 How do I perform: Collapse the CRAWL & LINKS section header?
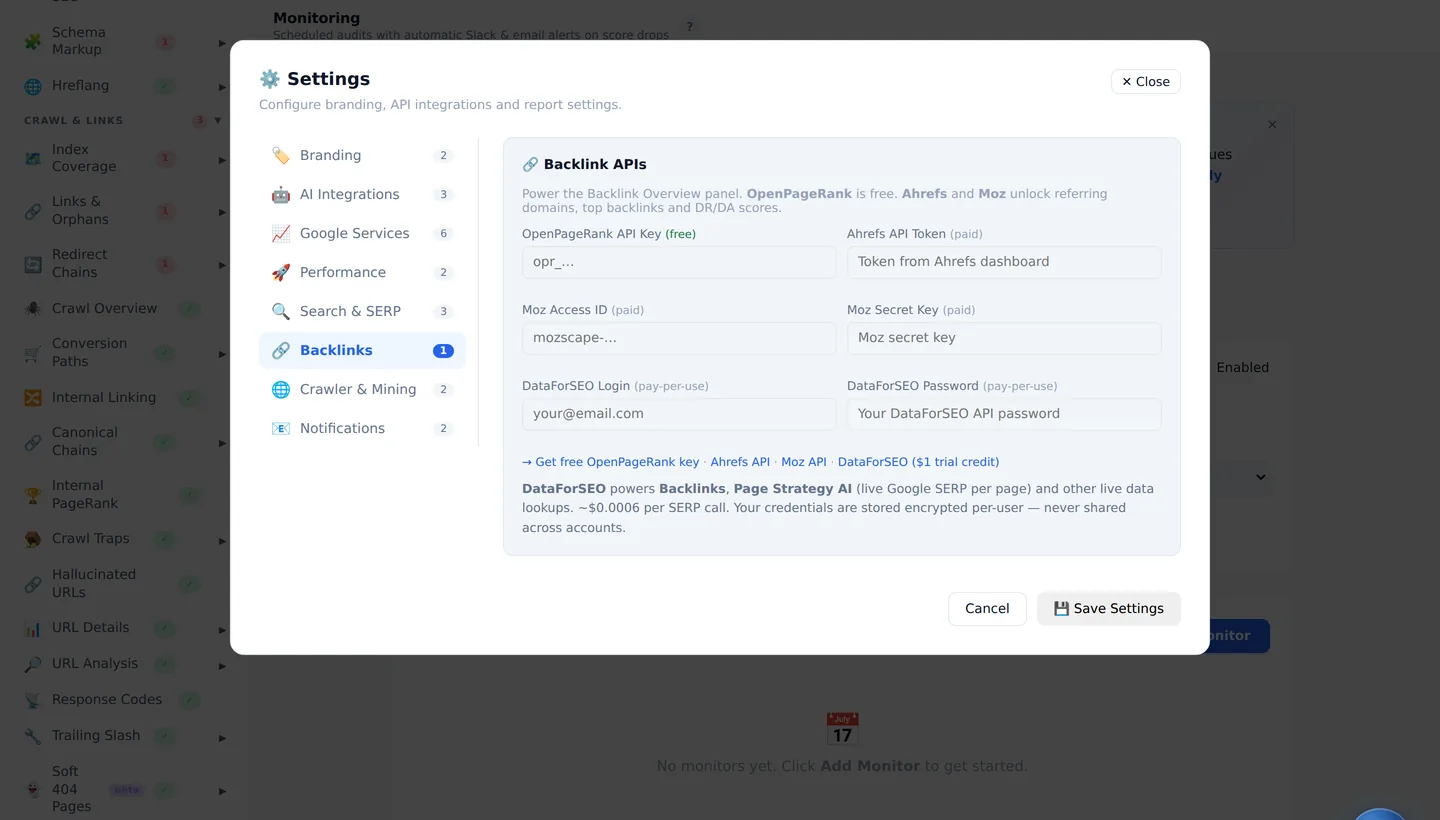tap(123, 120)
